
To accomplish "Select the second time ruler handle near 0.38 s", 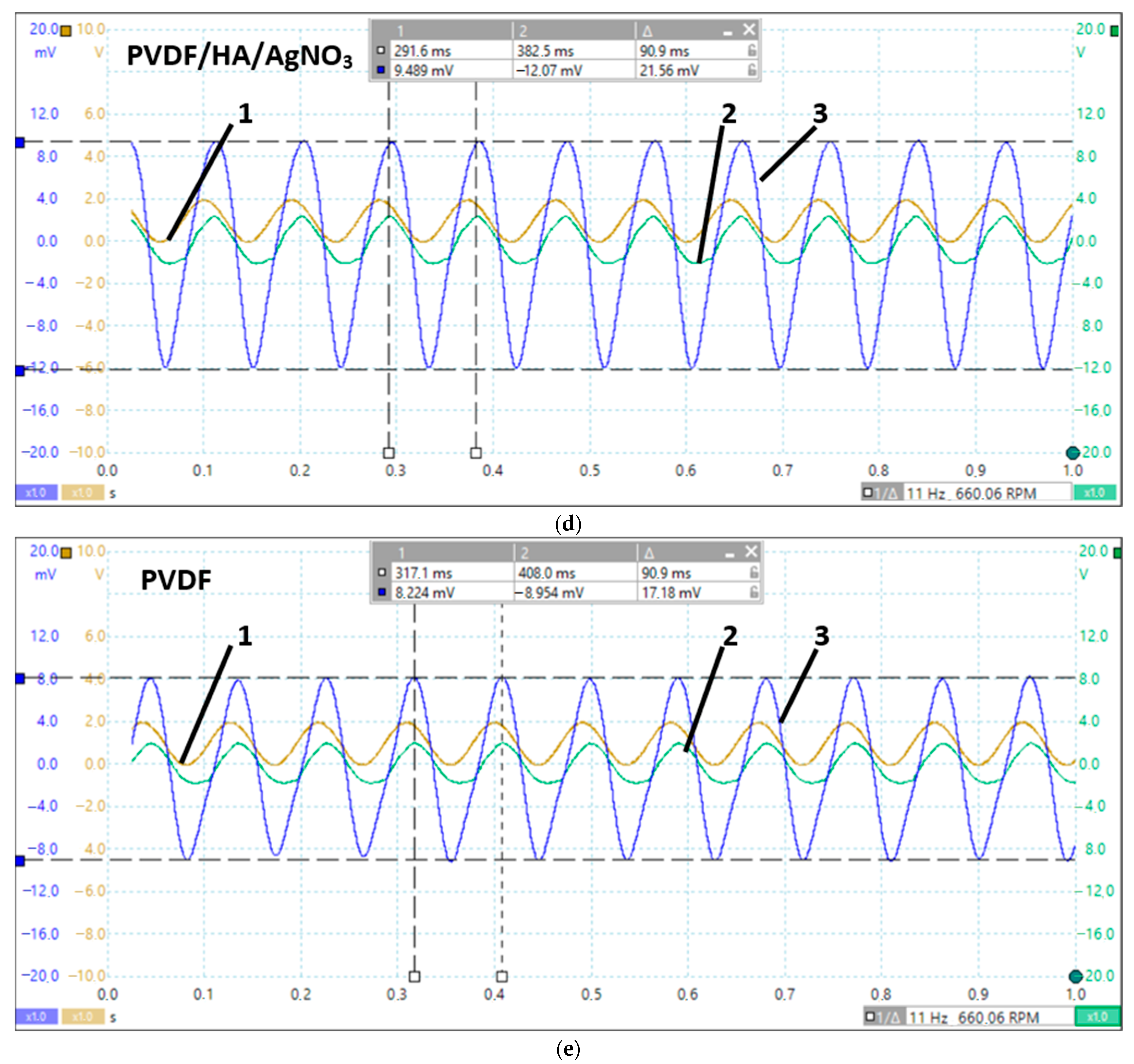I will pyautogui.click(x=476, y=453).
